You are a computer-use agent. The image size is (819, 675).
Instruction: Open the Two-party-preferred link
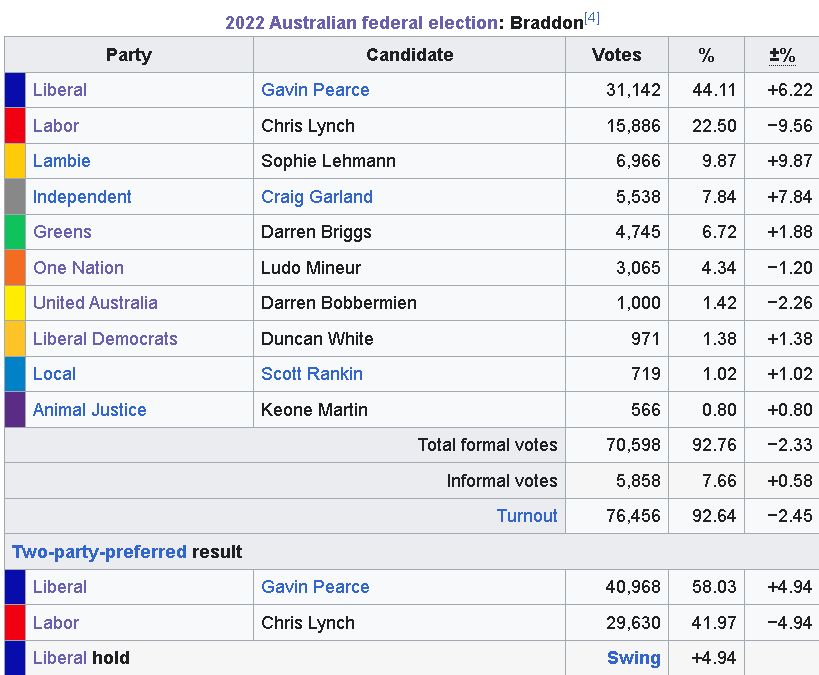point(99,552)
